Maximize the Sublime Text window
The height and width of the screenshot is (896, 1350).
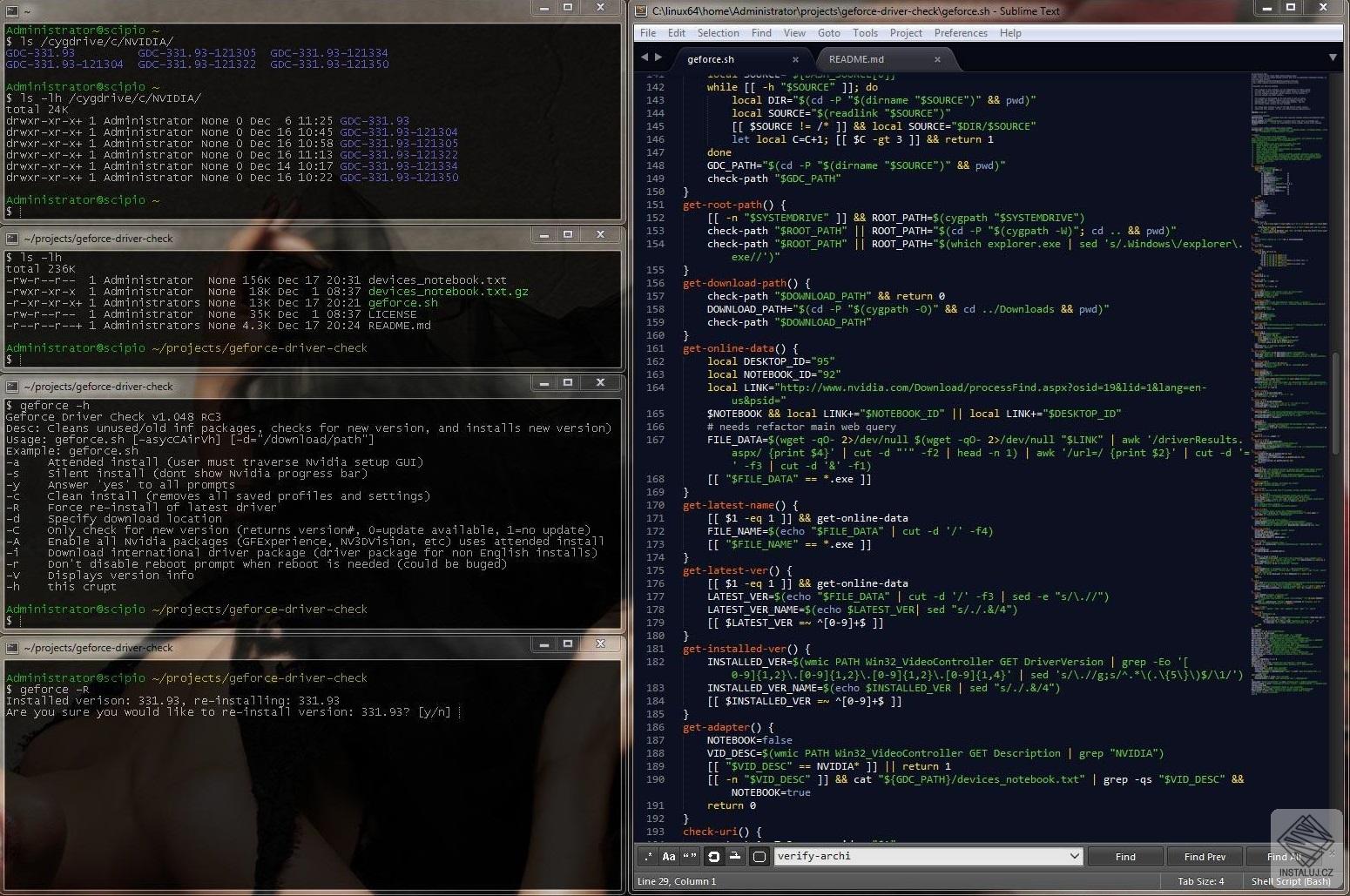pos(1291,8)
